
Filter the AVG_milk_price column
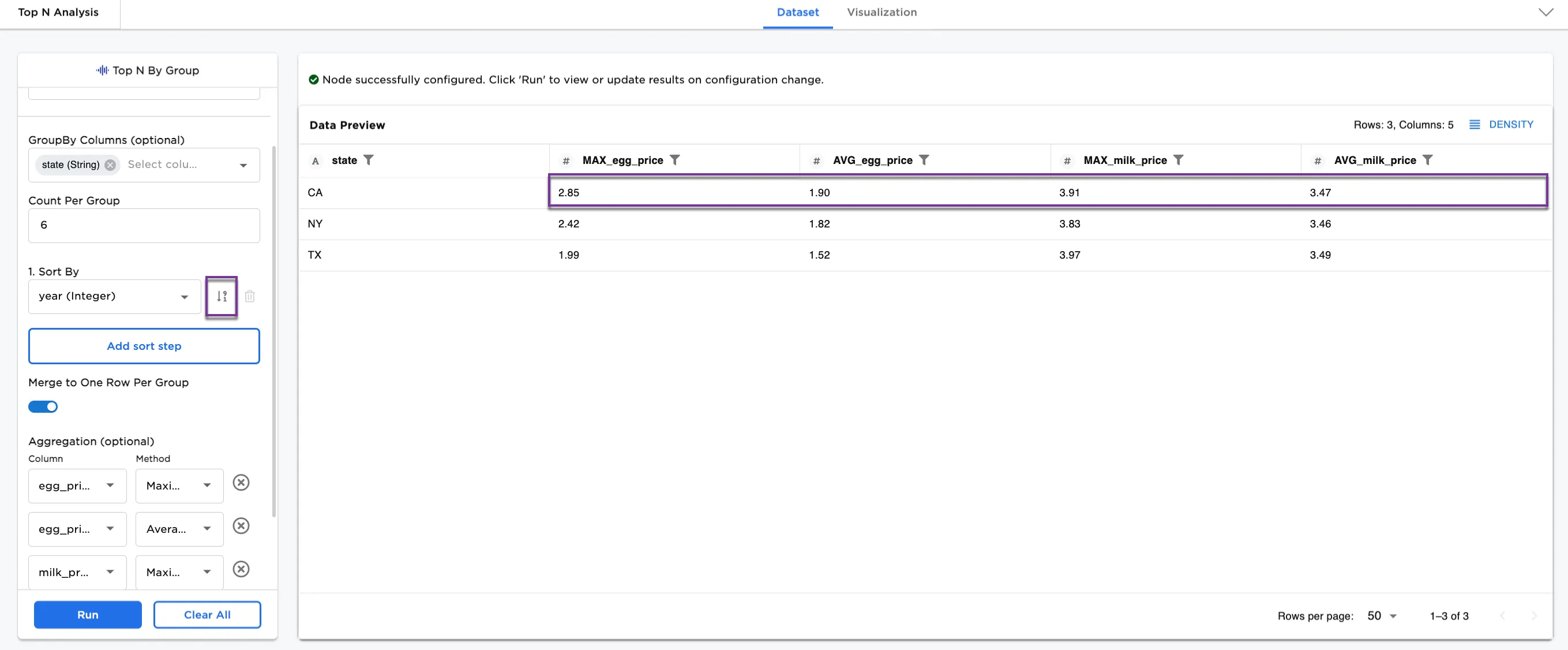pos(1427,160)
